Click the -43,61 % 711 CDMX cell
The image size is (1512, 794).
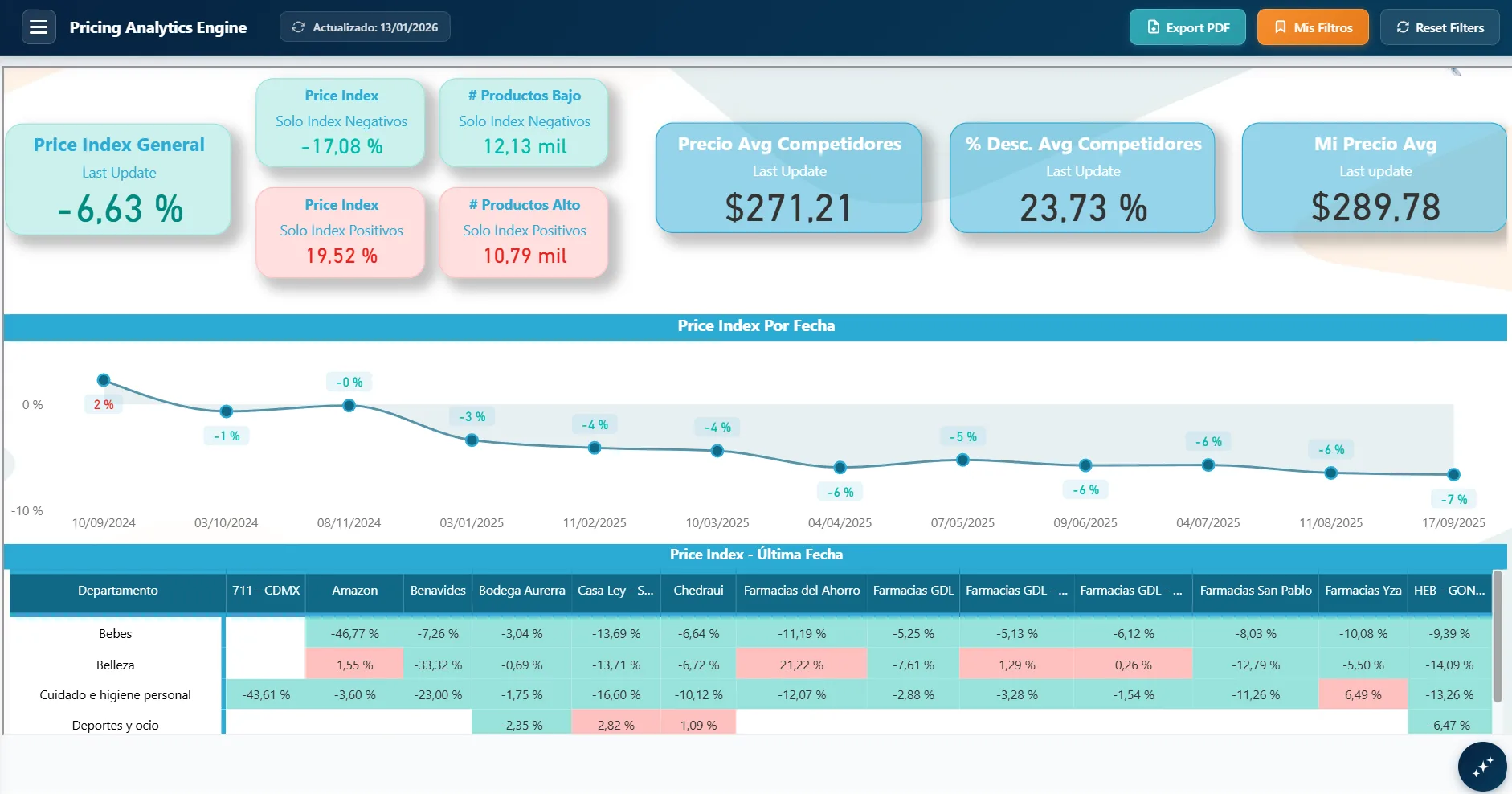266,695
